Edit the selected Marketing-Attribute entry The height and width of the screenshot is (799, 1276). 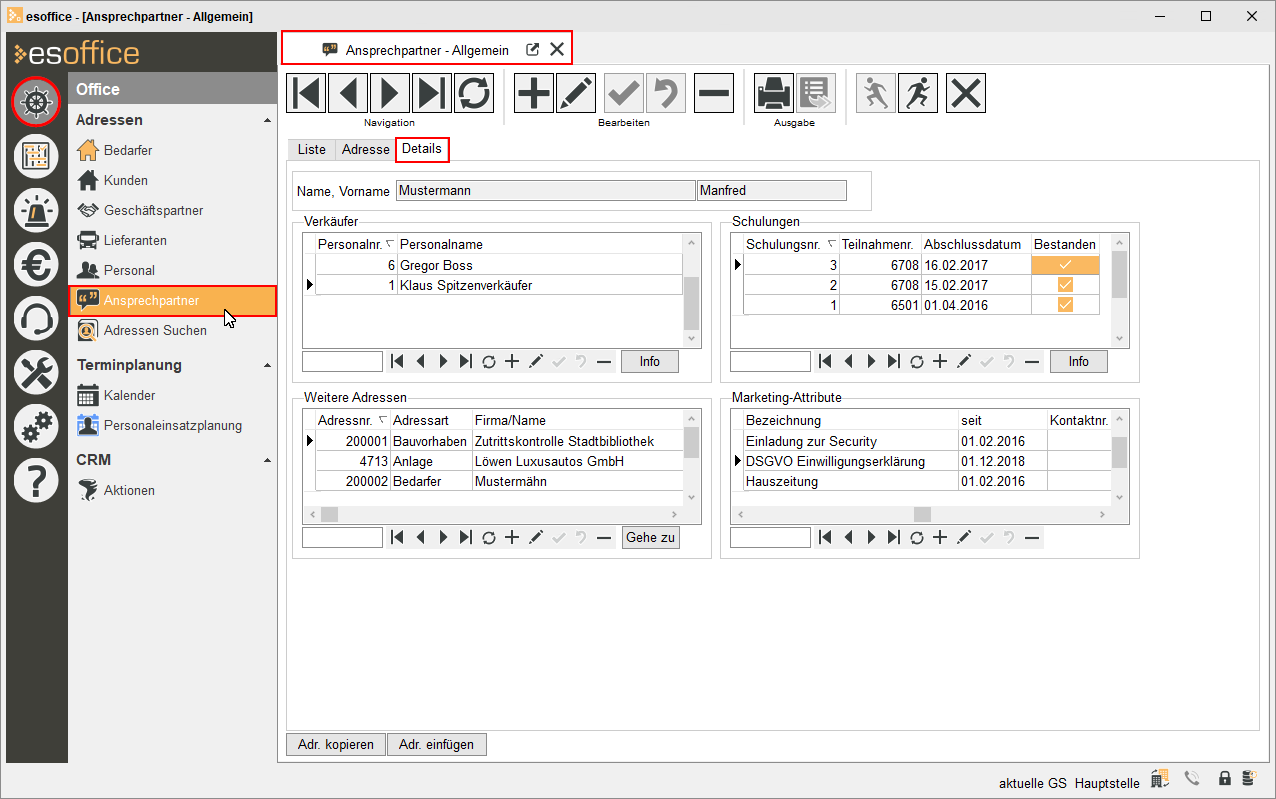click(964, 538)
